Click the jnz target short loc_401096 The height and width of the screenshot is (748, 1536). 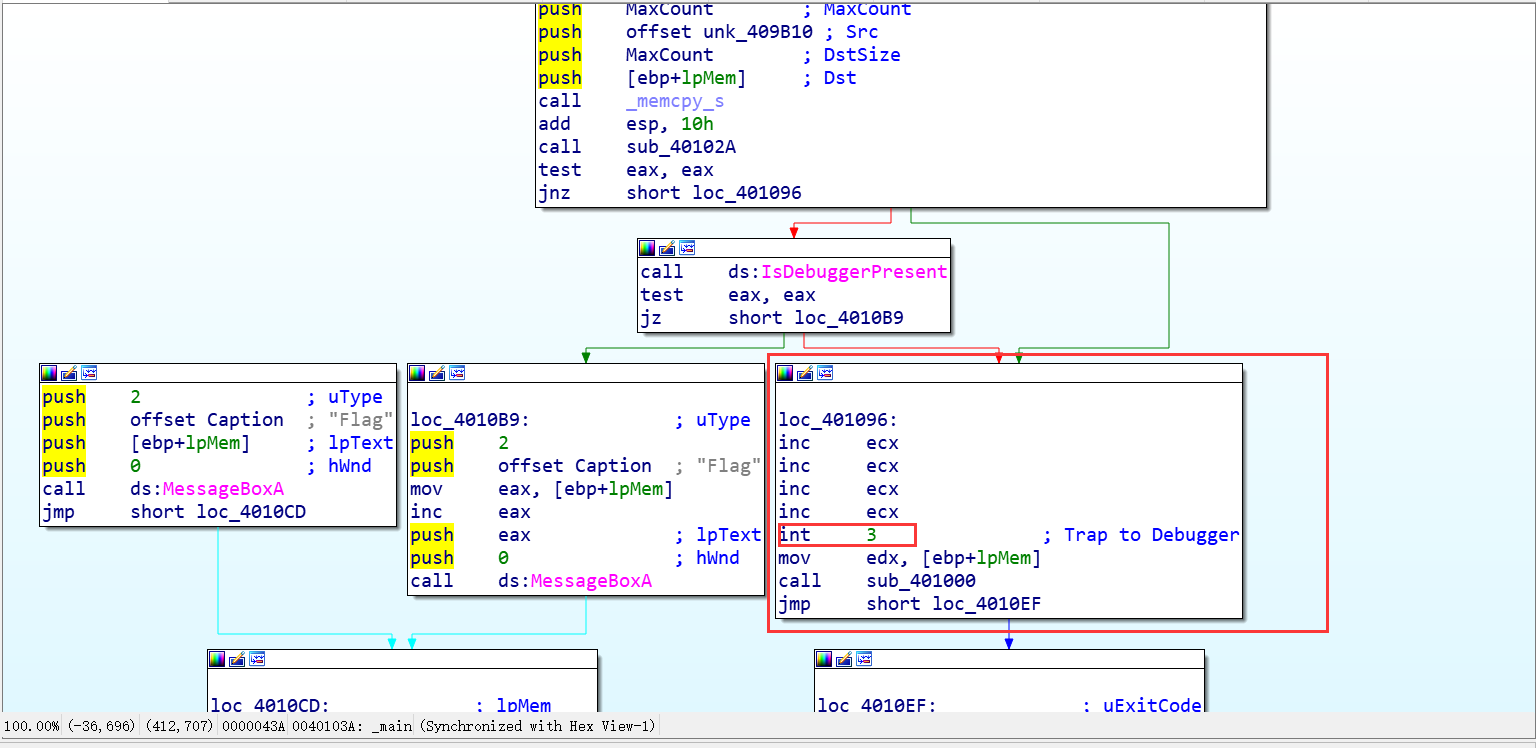[x=714, y=193]
